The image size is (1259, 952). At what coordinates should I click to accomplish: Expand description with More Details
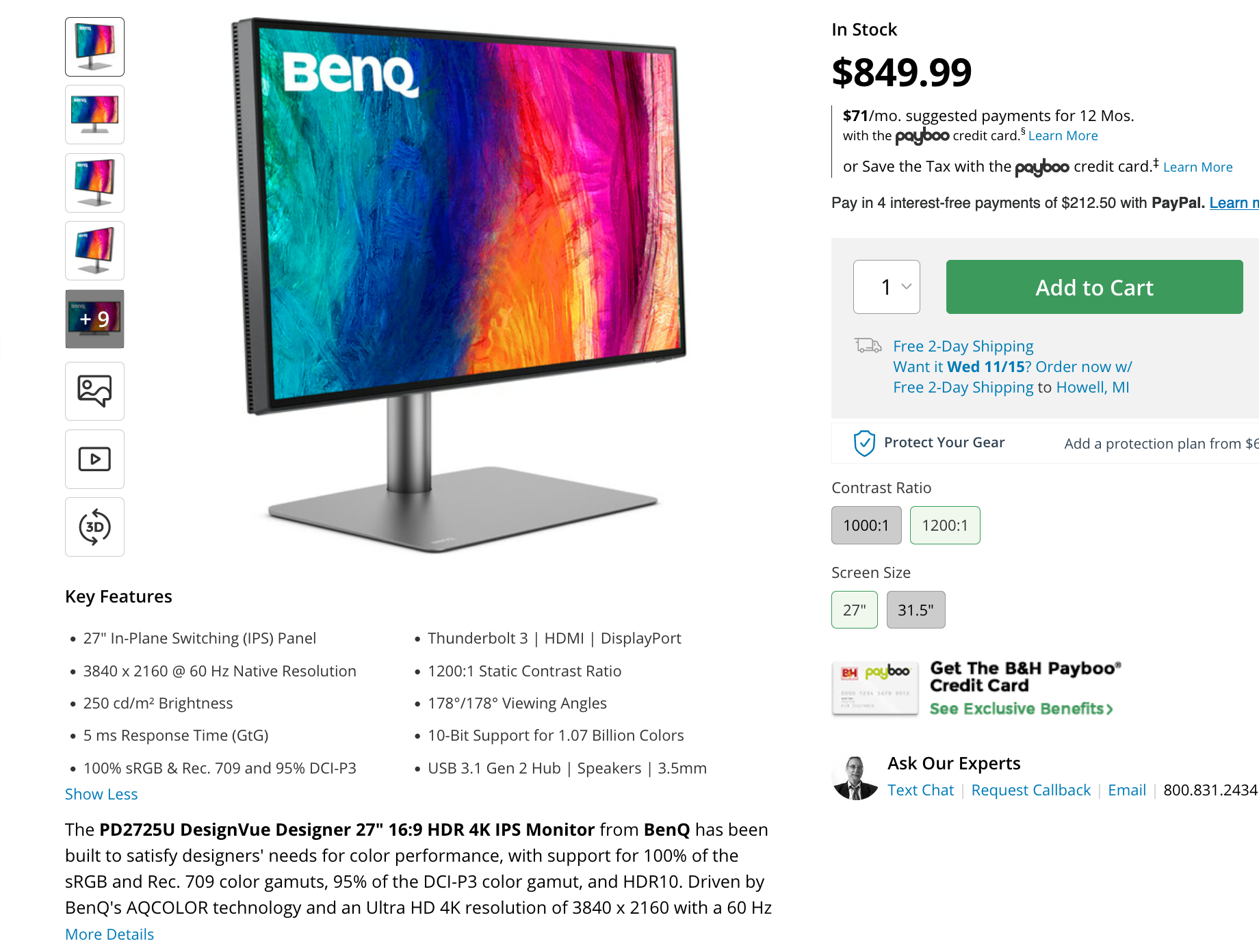pos(109,934)
